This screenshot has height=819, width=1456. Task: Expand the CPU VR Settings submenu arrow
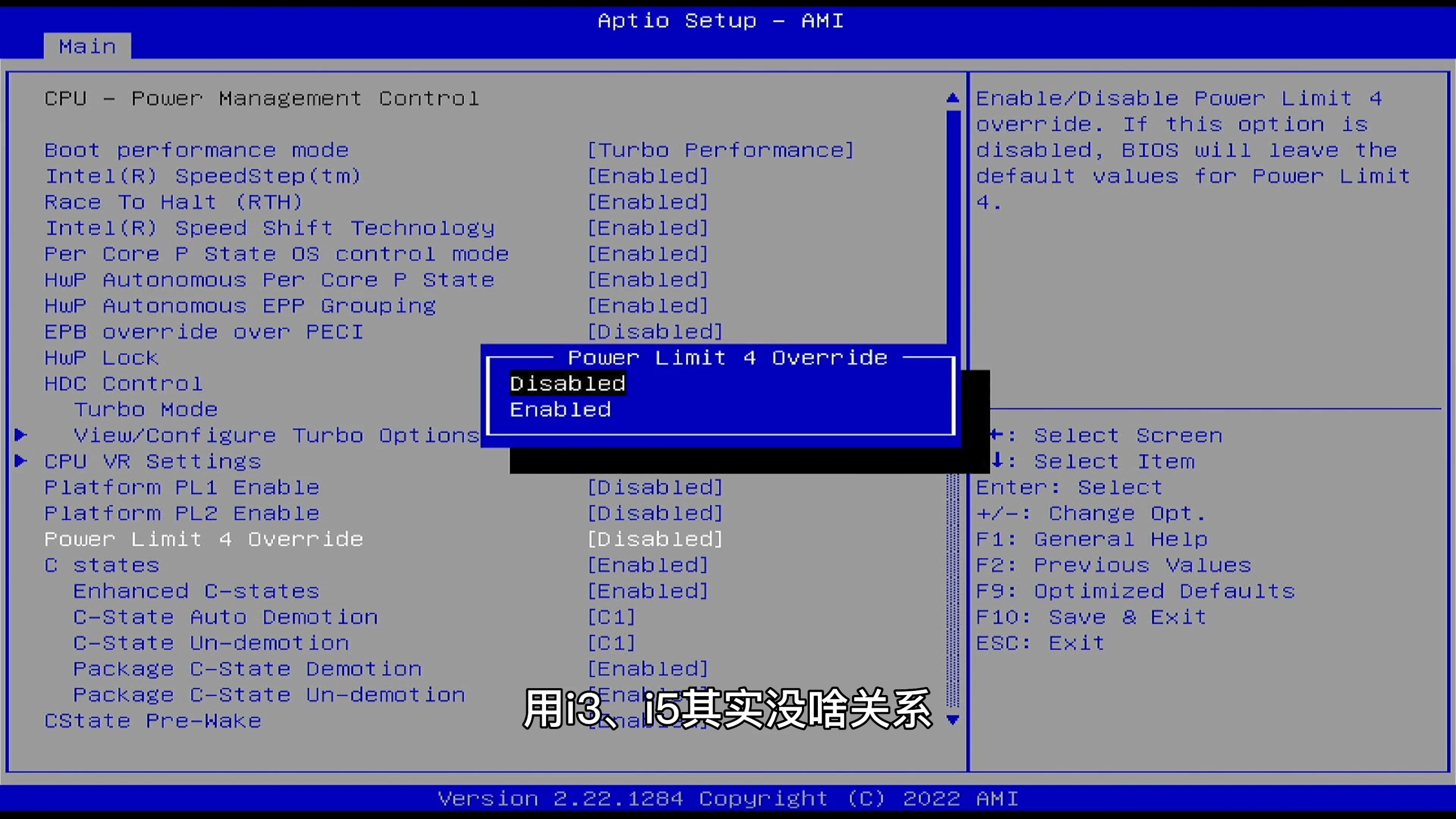click(x=21, y=461)
